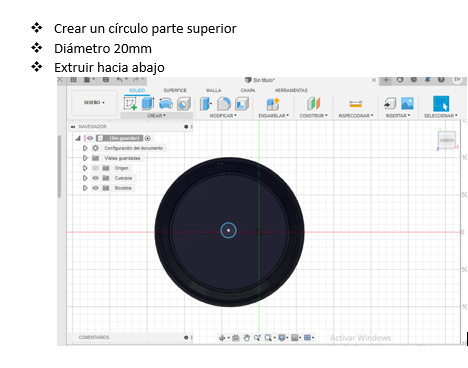468x368 pixels.
Task: Select the Fillet tool
Action: pos(224,104)
